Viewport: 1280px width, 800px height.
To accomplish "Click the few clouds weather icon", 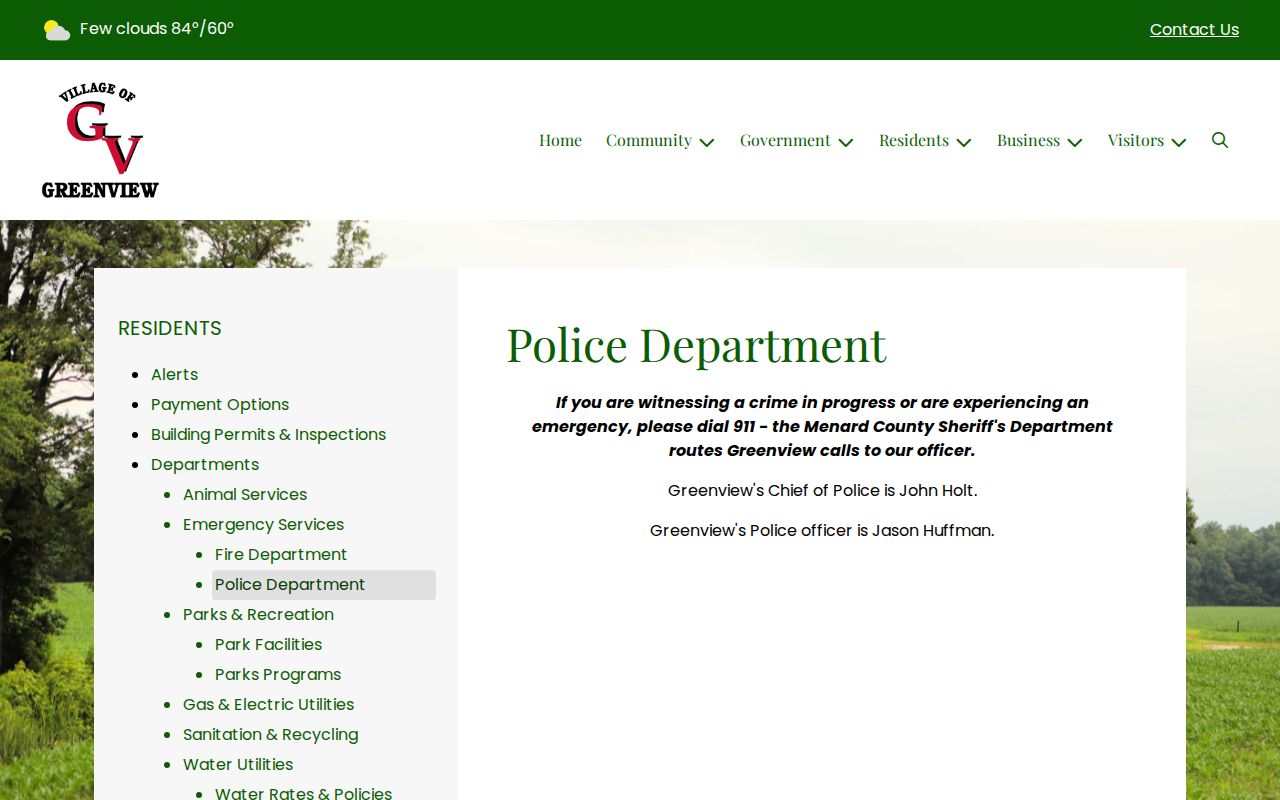I will pyautogui.click(x=57, y=30).
